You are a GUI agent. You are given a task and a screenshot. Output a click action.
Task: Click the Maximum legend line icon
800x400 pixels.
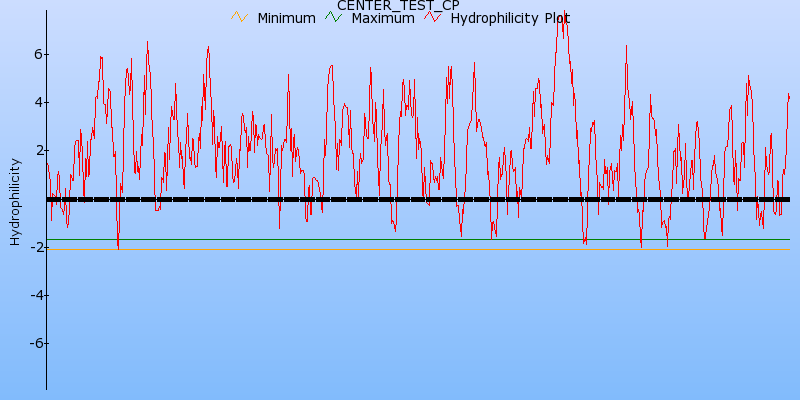click(x=334, y=17)
